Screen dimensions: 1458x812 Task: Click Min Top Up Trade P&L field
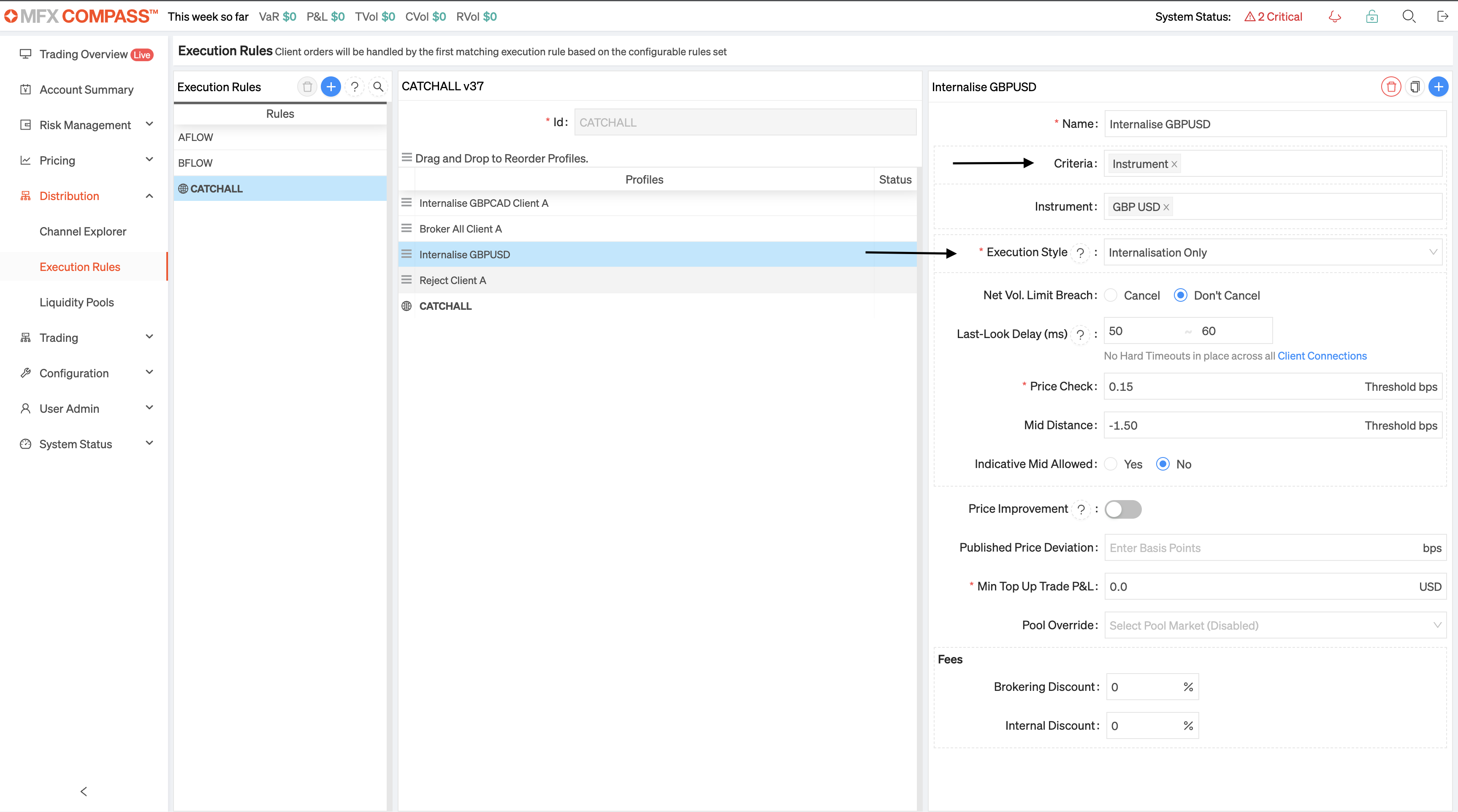pos(1275,587)
